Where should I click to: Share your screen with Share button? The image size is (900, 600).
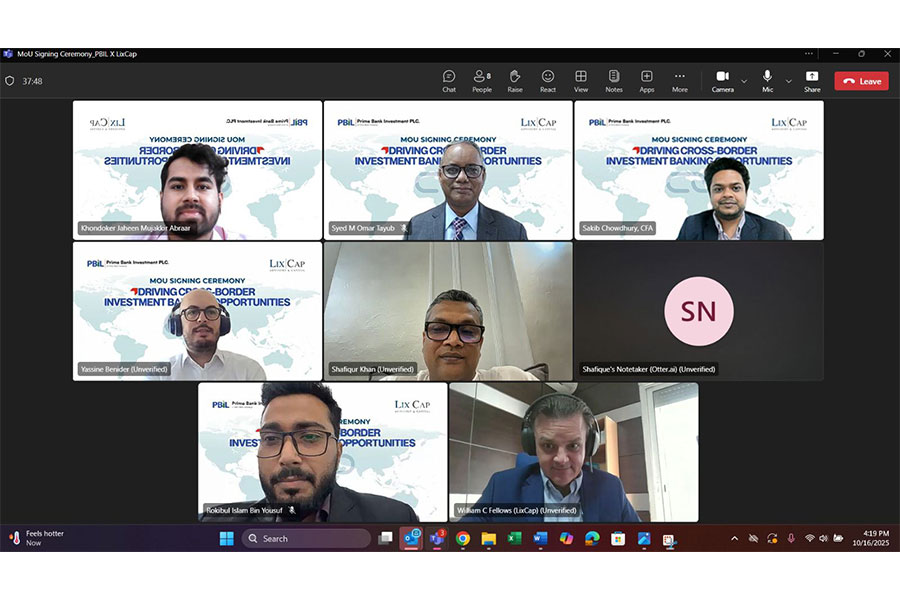coord(812,81)
